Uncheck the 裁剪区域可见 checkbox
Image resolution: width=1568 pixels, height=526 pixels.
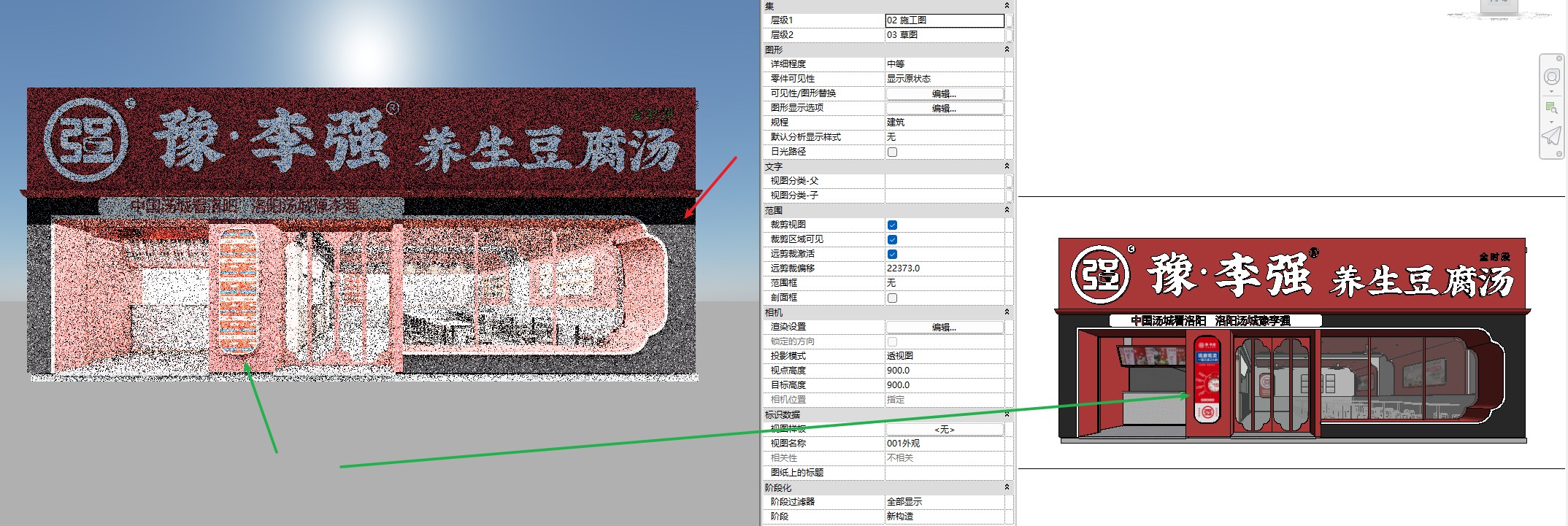point(892,239)
